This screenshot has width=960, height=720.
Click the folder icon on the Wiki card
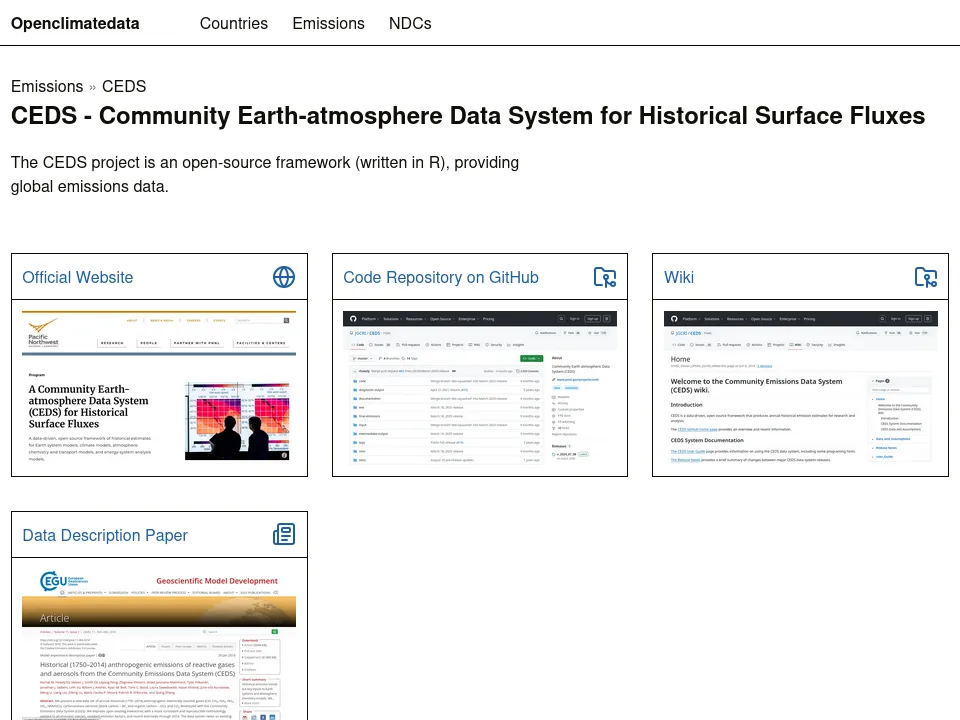[926, 277]
